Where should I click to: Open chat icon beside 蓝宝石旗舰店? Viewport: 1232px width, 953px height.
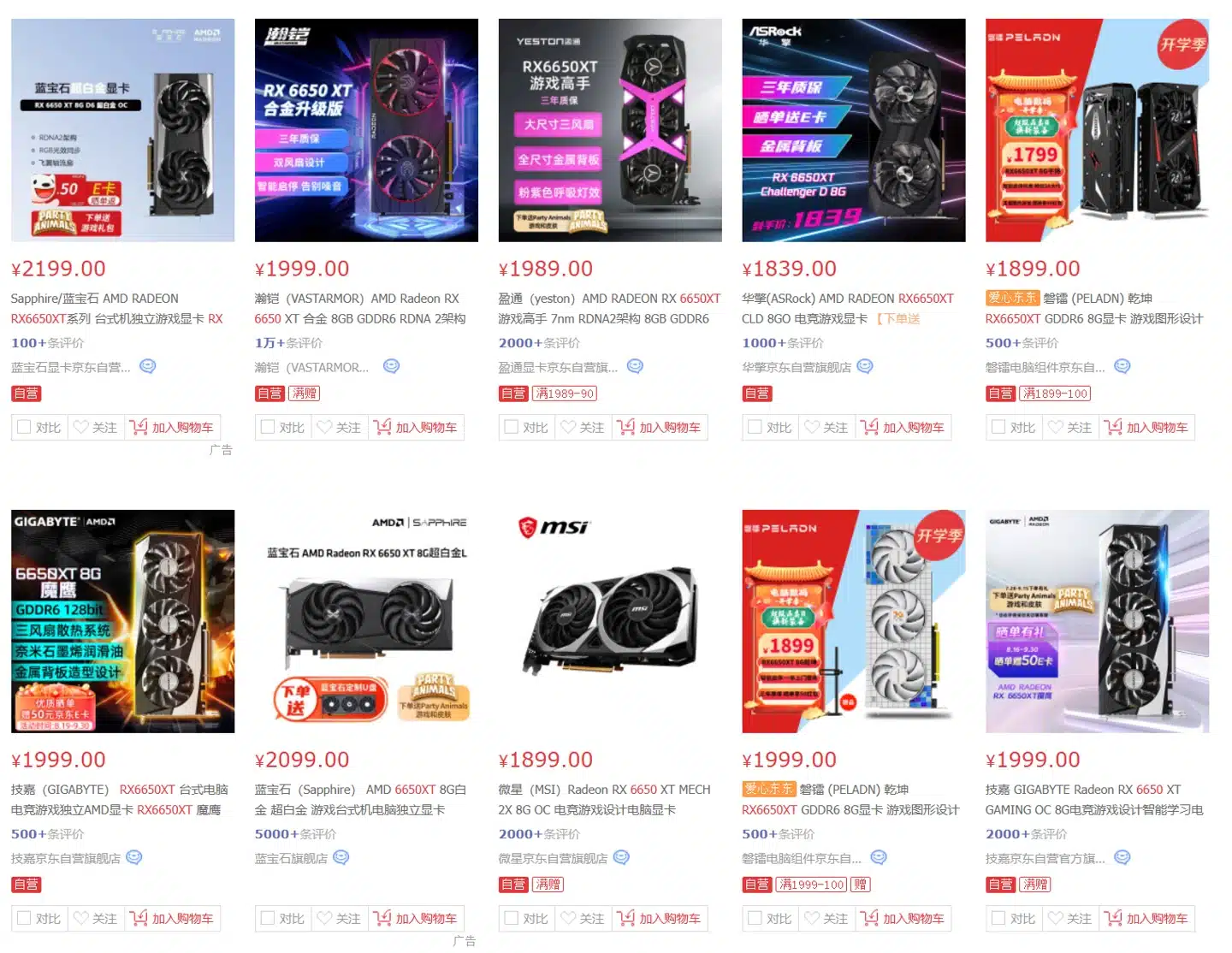(341, 857)
